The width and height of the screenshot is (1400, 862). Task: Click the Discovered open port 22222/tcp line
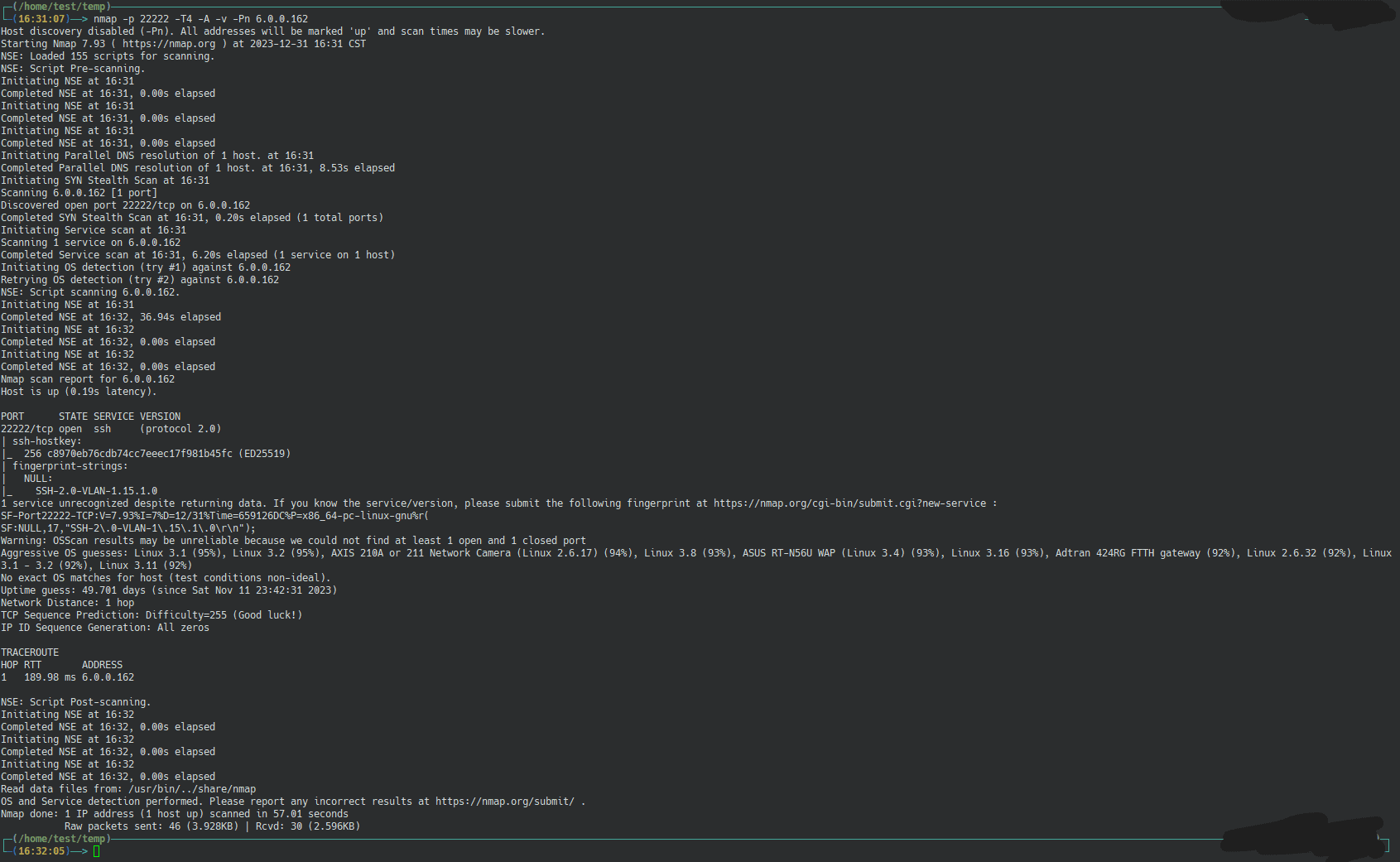[125, 205]
